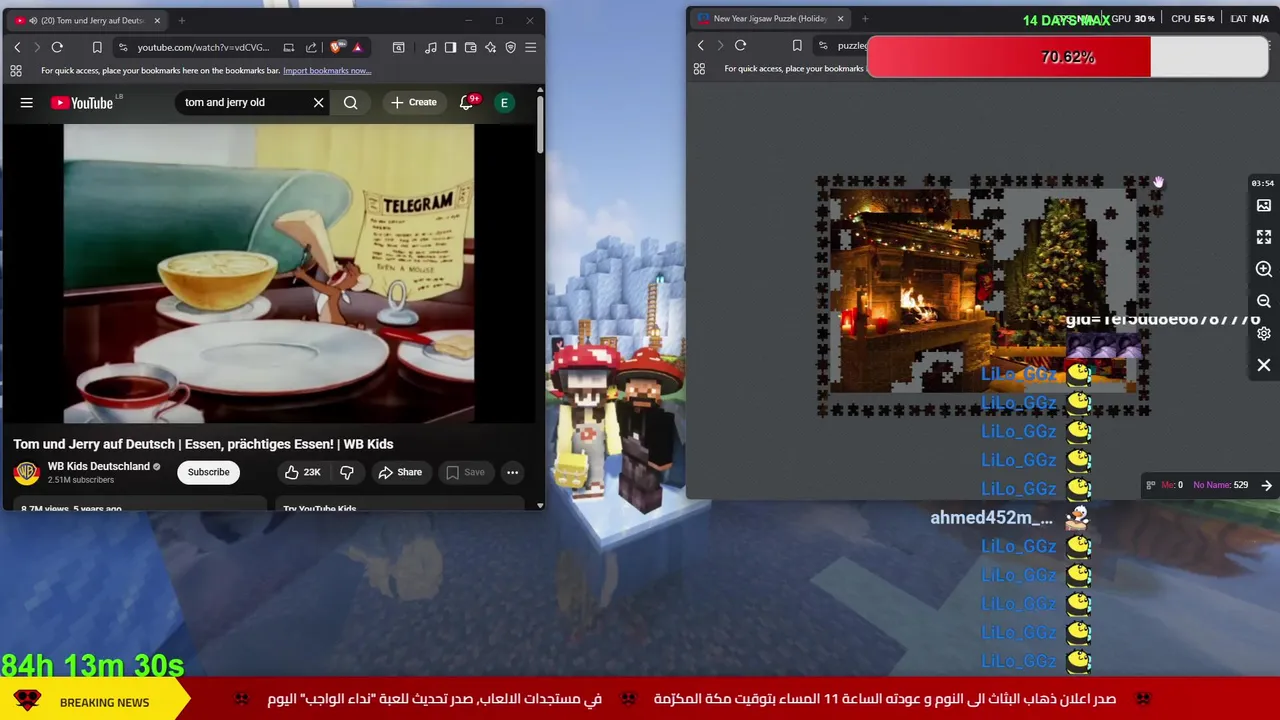Viewport: 1280px width, 720px height.
Task: Zoom out on the jigsaw puzzle
Action: click(1264, 301)
